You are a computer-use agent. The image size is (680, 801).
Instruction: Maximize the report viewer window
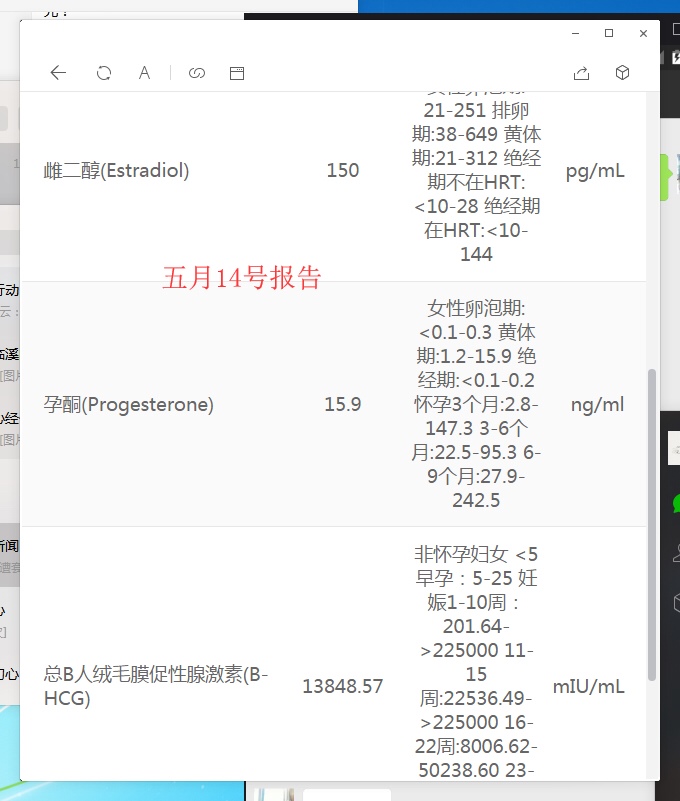point(609,33)
